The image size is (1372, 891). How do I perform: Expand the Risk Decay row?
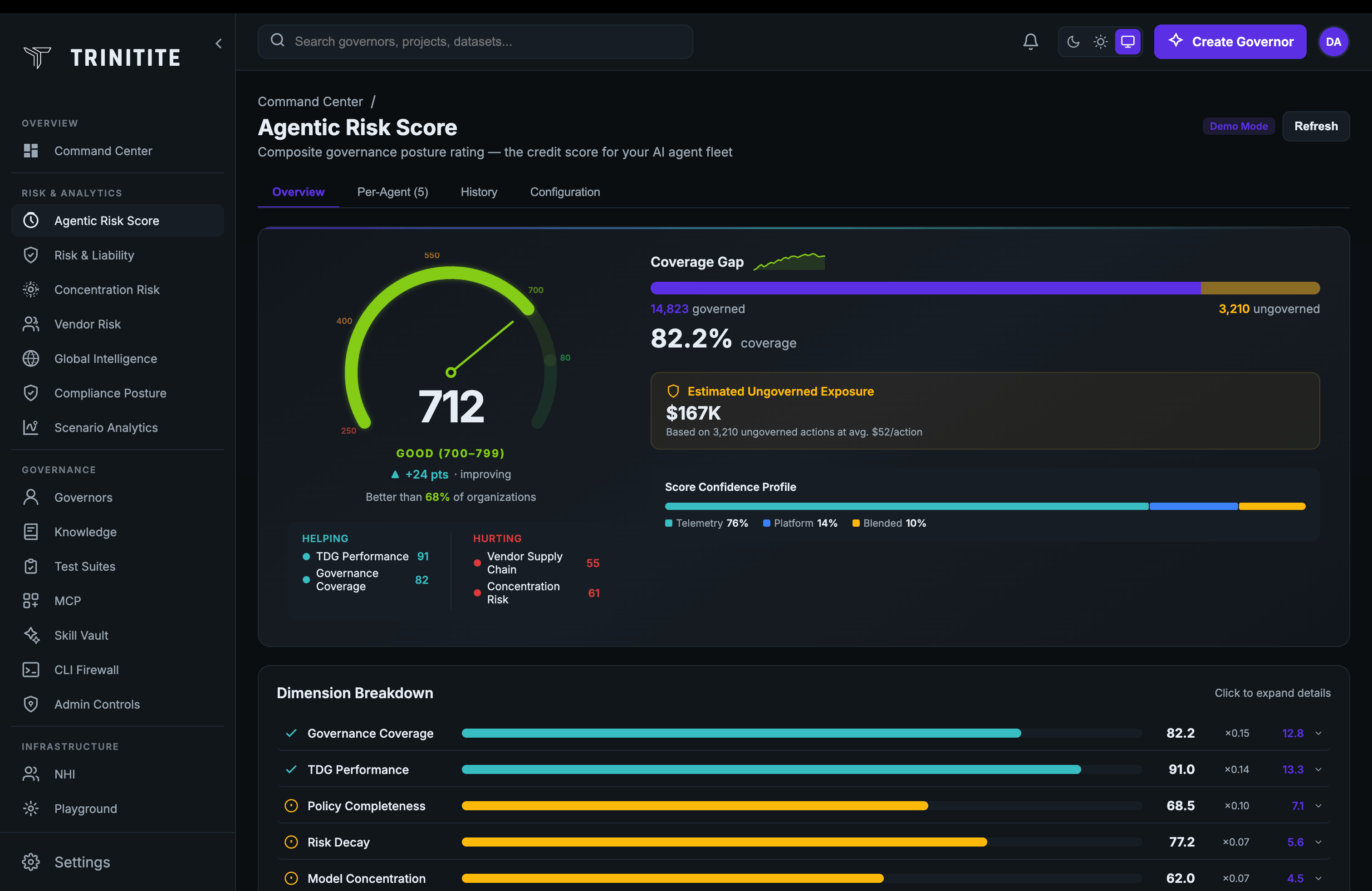pyautogui.click(x=1319, y=842)
